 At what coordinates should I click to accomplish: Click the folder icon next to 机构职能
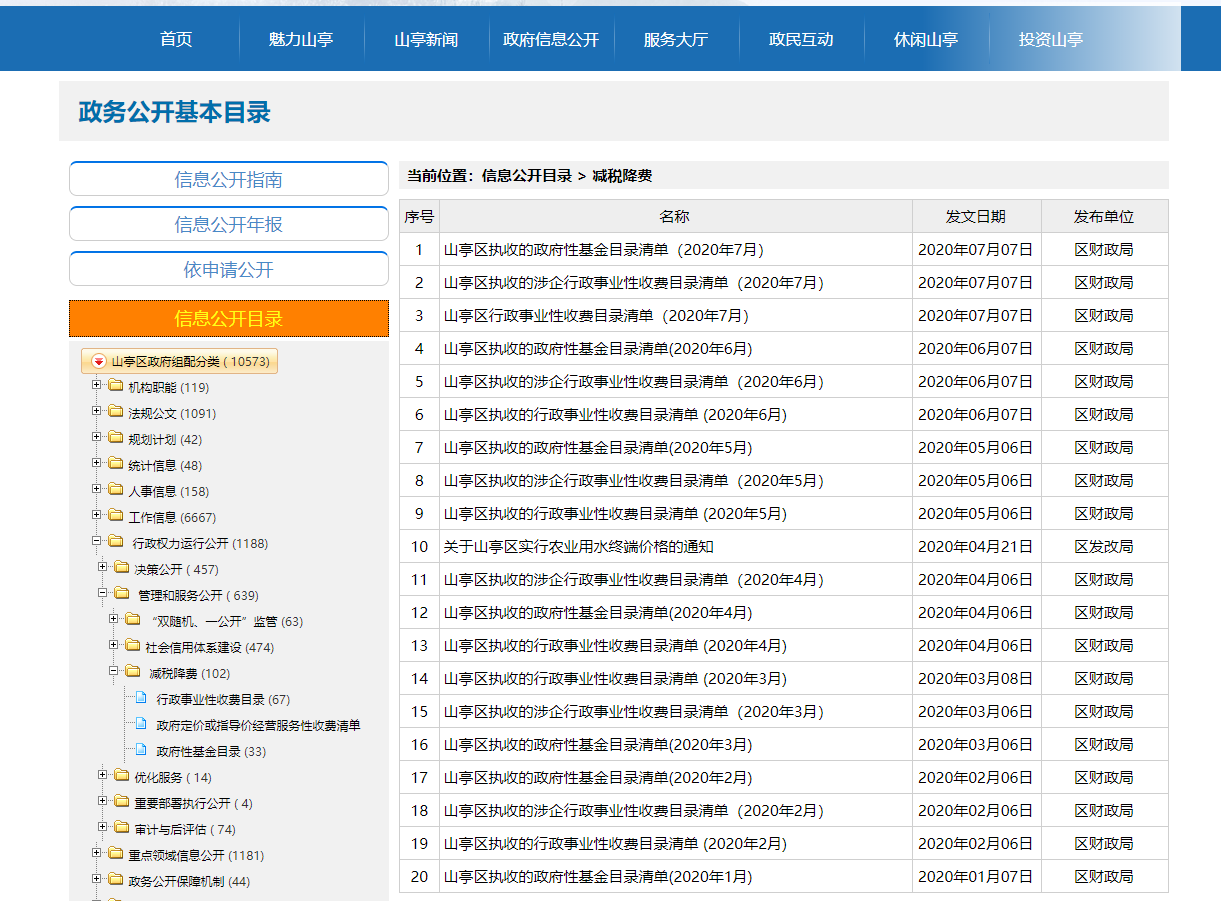coord(115,386)
